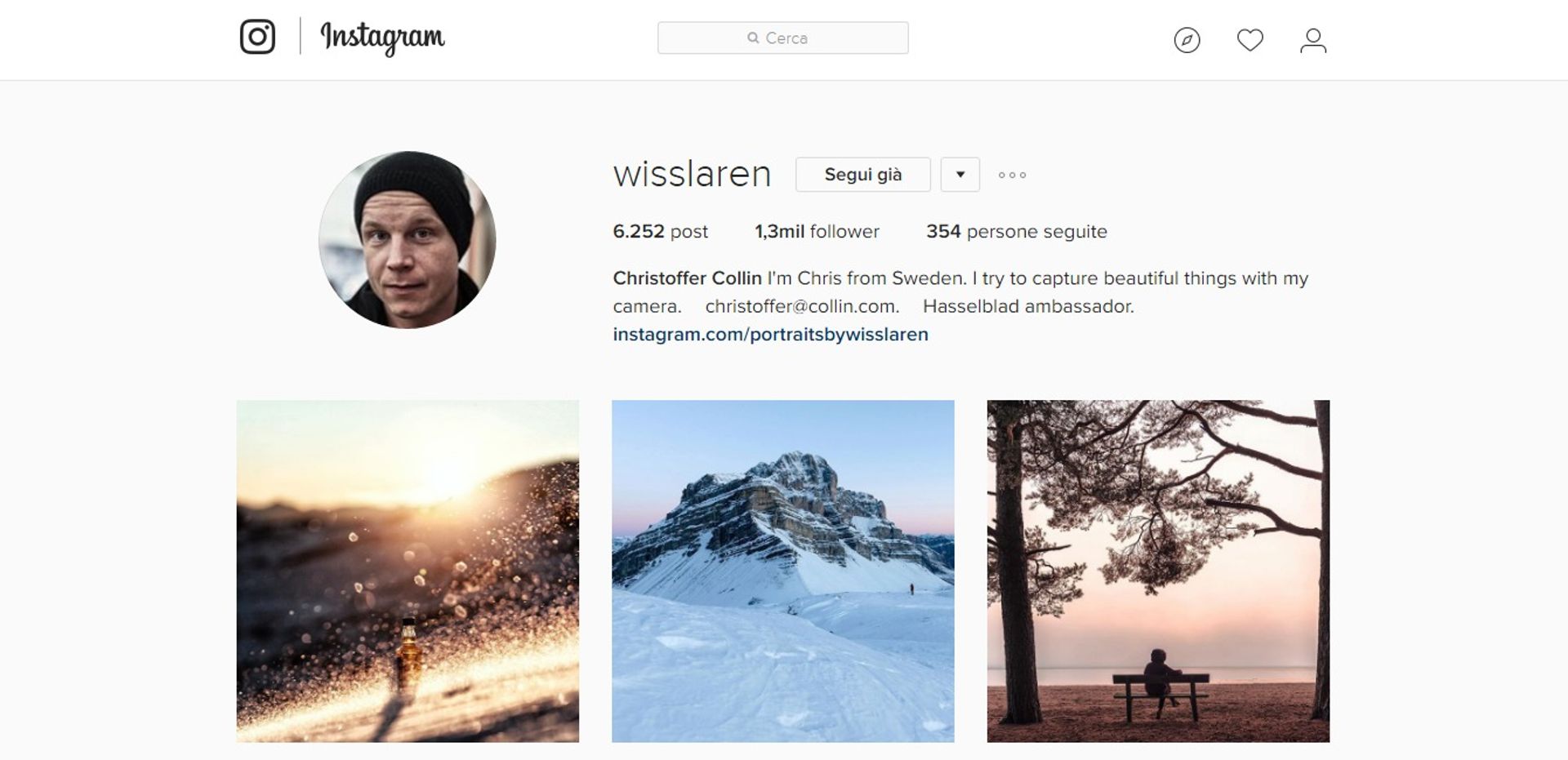Open wisslaren's round profile picture
The height and width of the screenshot is (760, 1568).
(x=408, y=240)
